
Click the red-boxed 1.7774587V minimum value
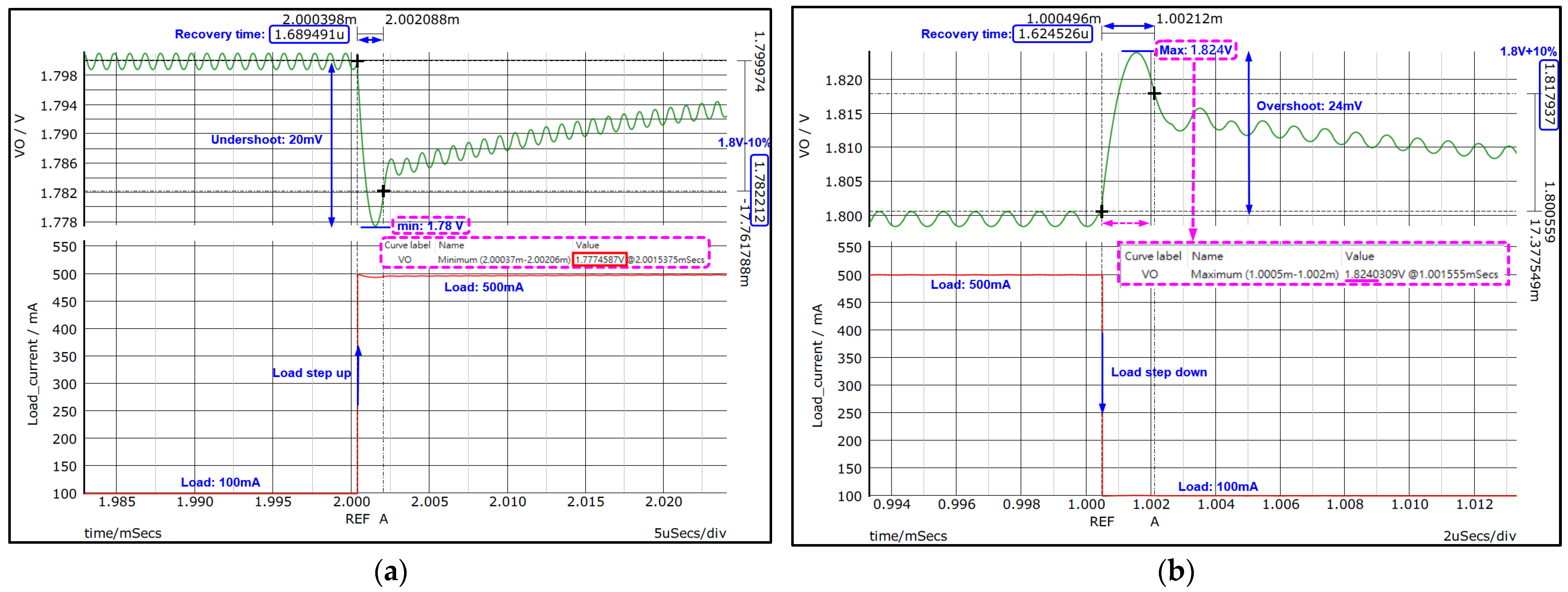coord(599,259)
